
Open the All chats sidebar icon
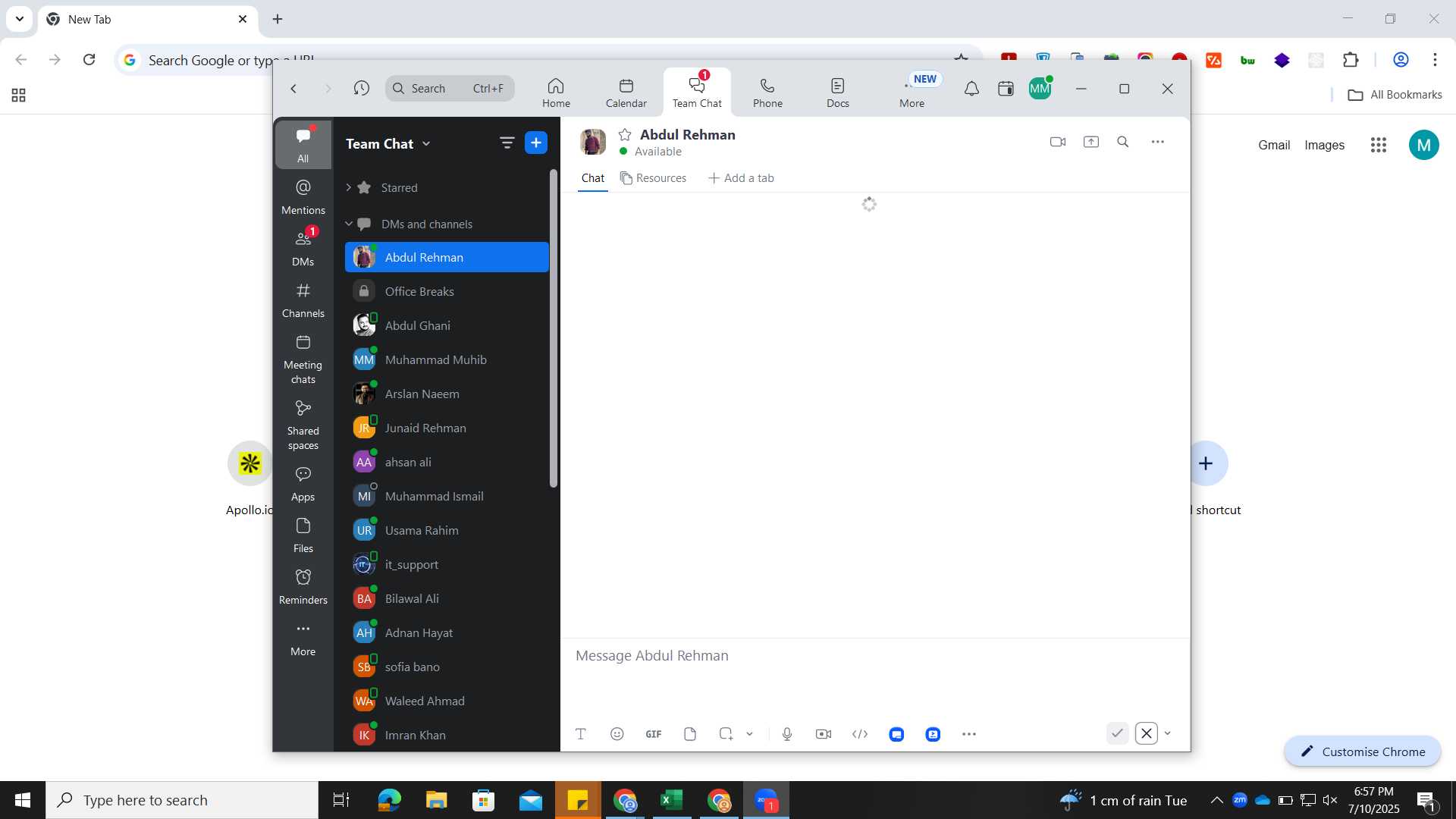(x=303, y=144)
